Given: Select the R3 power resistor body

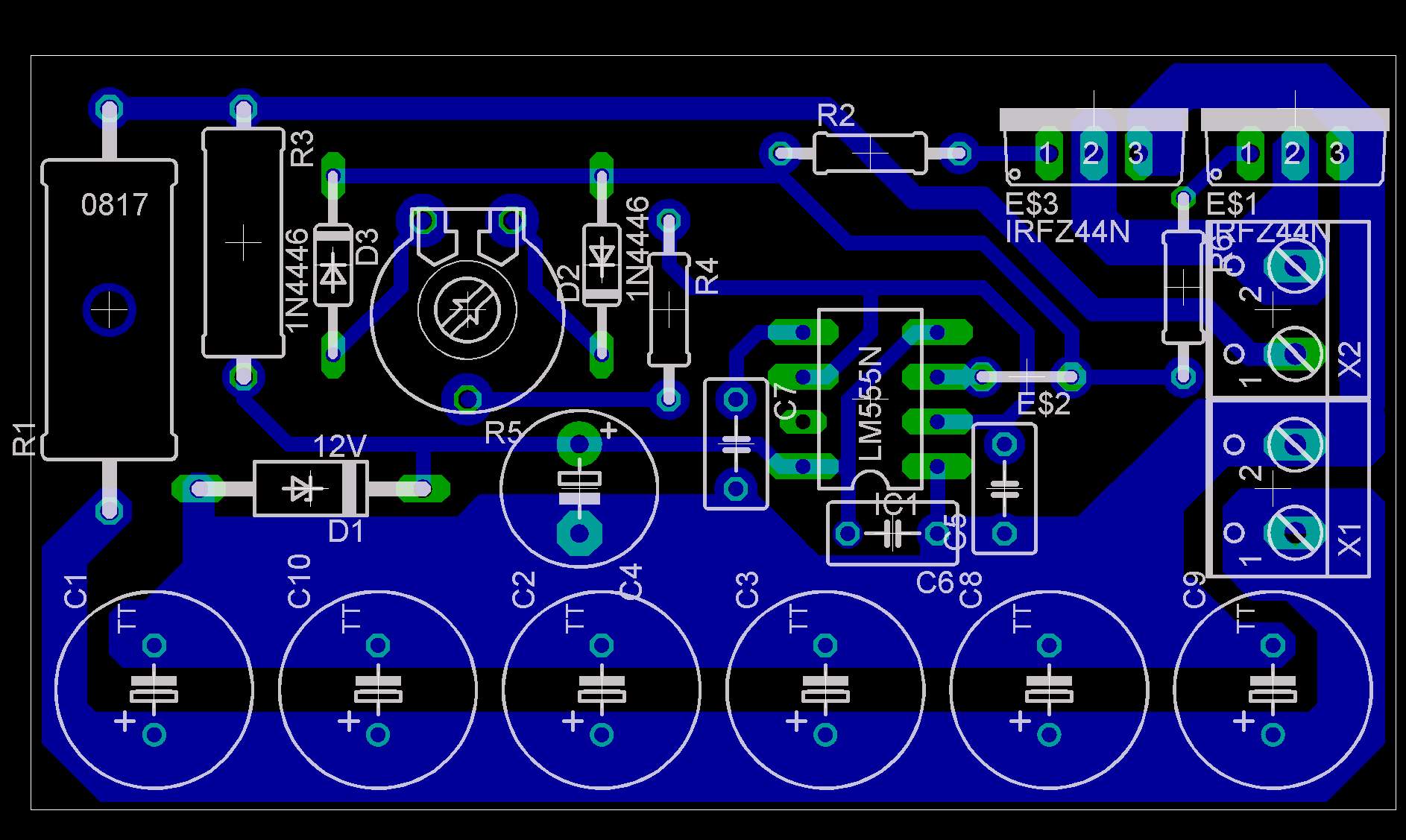Looking at the screenshot, I should [x=243, y=242].
